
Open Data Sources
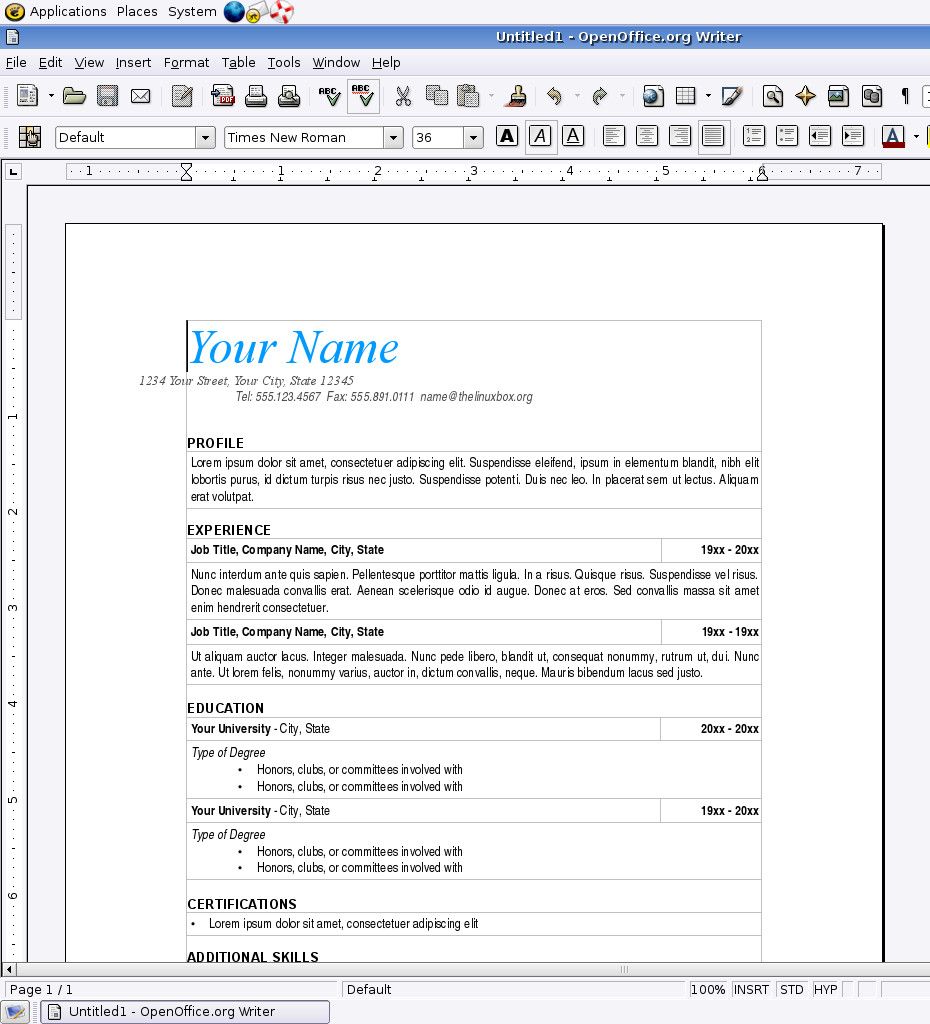(872, 97)
